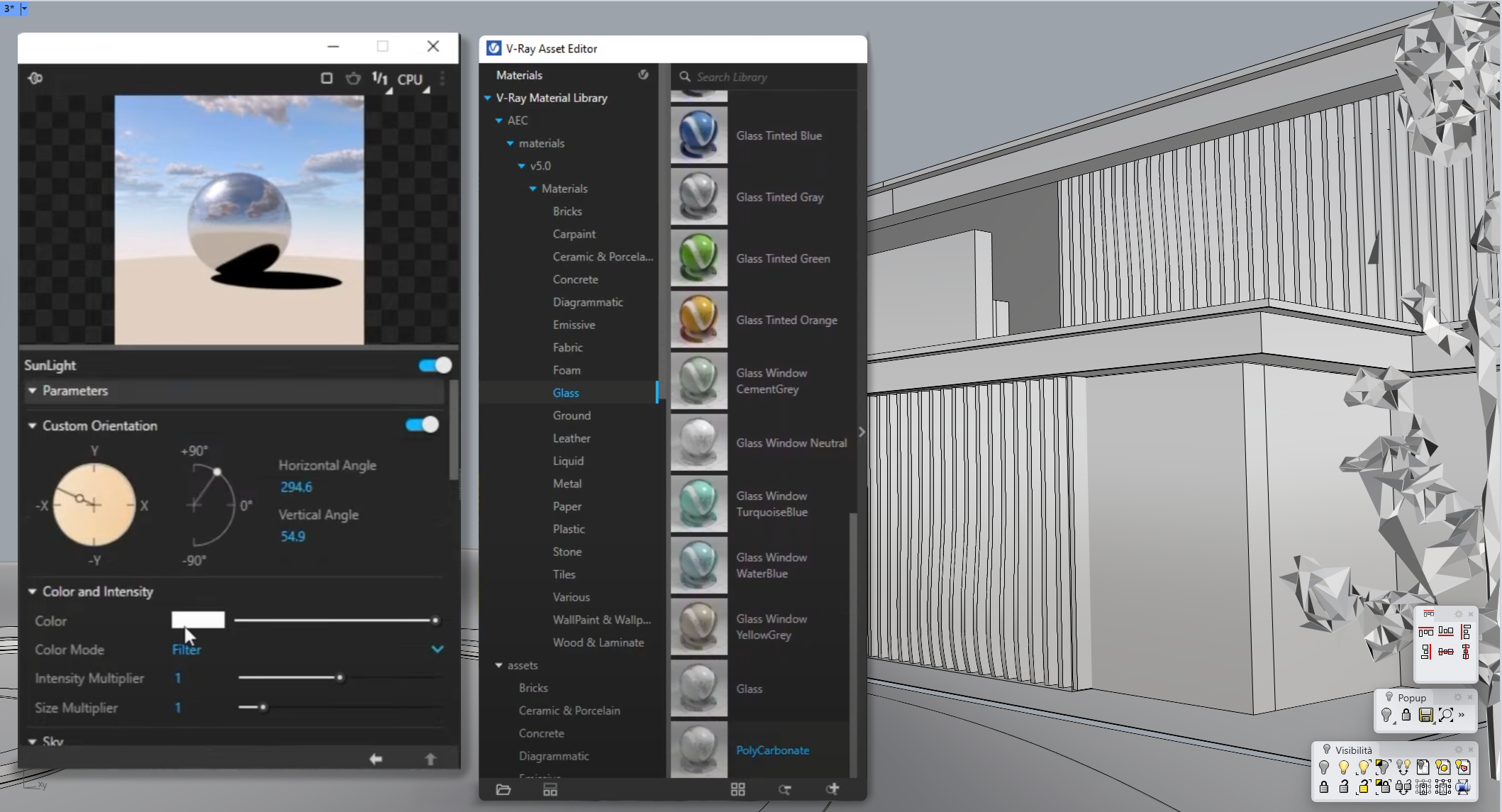Click the Intensity Multiplier slider handle
Image resolution: width=1502 pixels, height=812 pixels.
340,678
